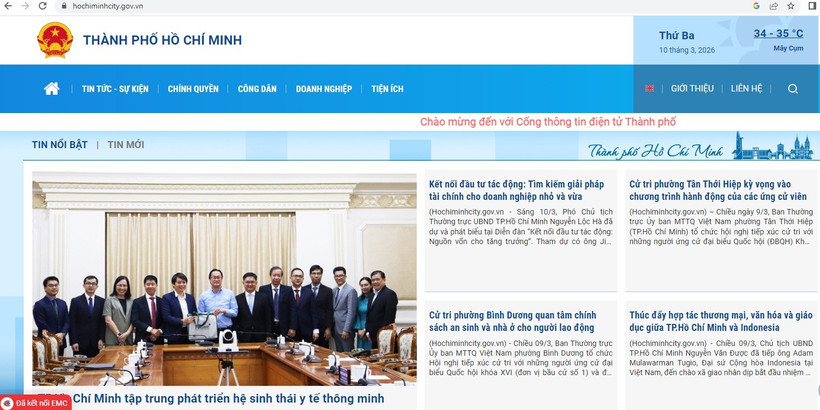This screenshot has width=820, height=410.
Task: Click the Mây Cụm weather description
Action: click(x=788, y=49)
